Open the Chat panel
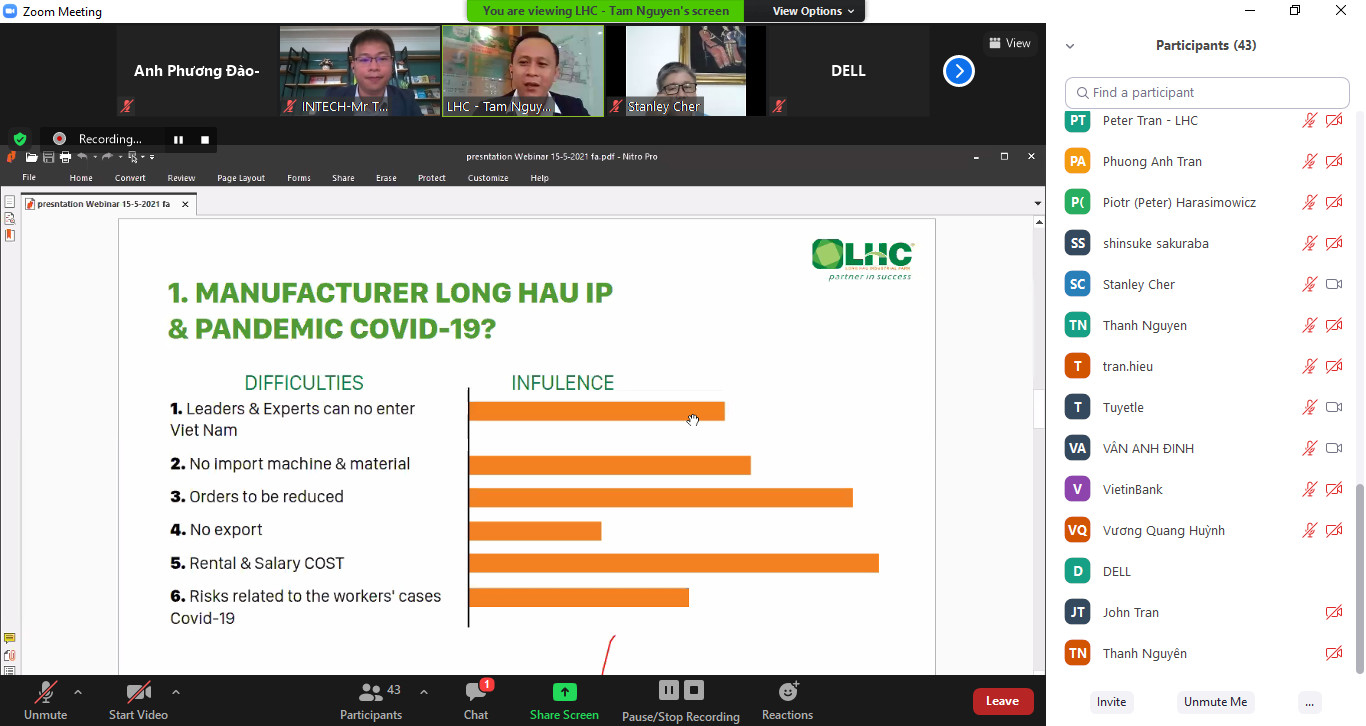1366x726 pixels. [x=476, y=699]
